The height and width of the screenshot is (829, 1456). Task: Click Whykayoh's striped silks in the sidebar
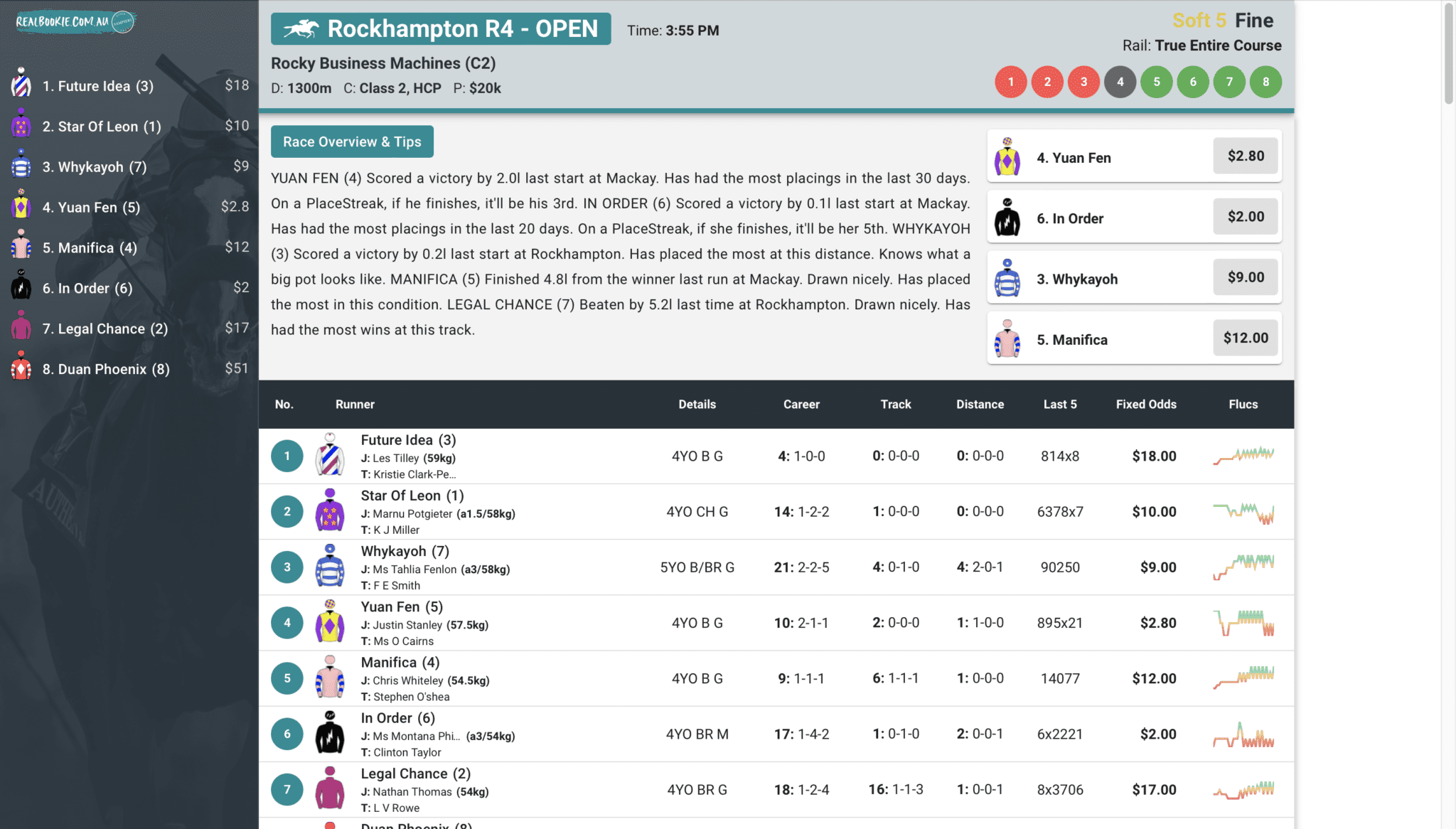pyautogui.click(x=21, y=164)
